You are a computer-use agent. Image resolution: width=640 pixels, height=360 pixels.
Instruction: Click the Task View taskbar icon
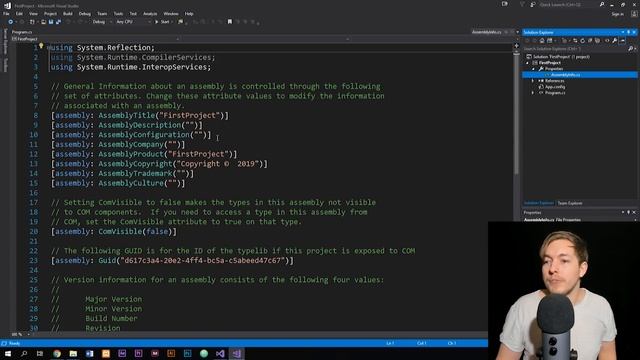(x=40, y=353)
